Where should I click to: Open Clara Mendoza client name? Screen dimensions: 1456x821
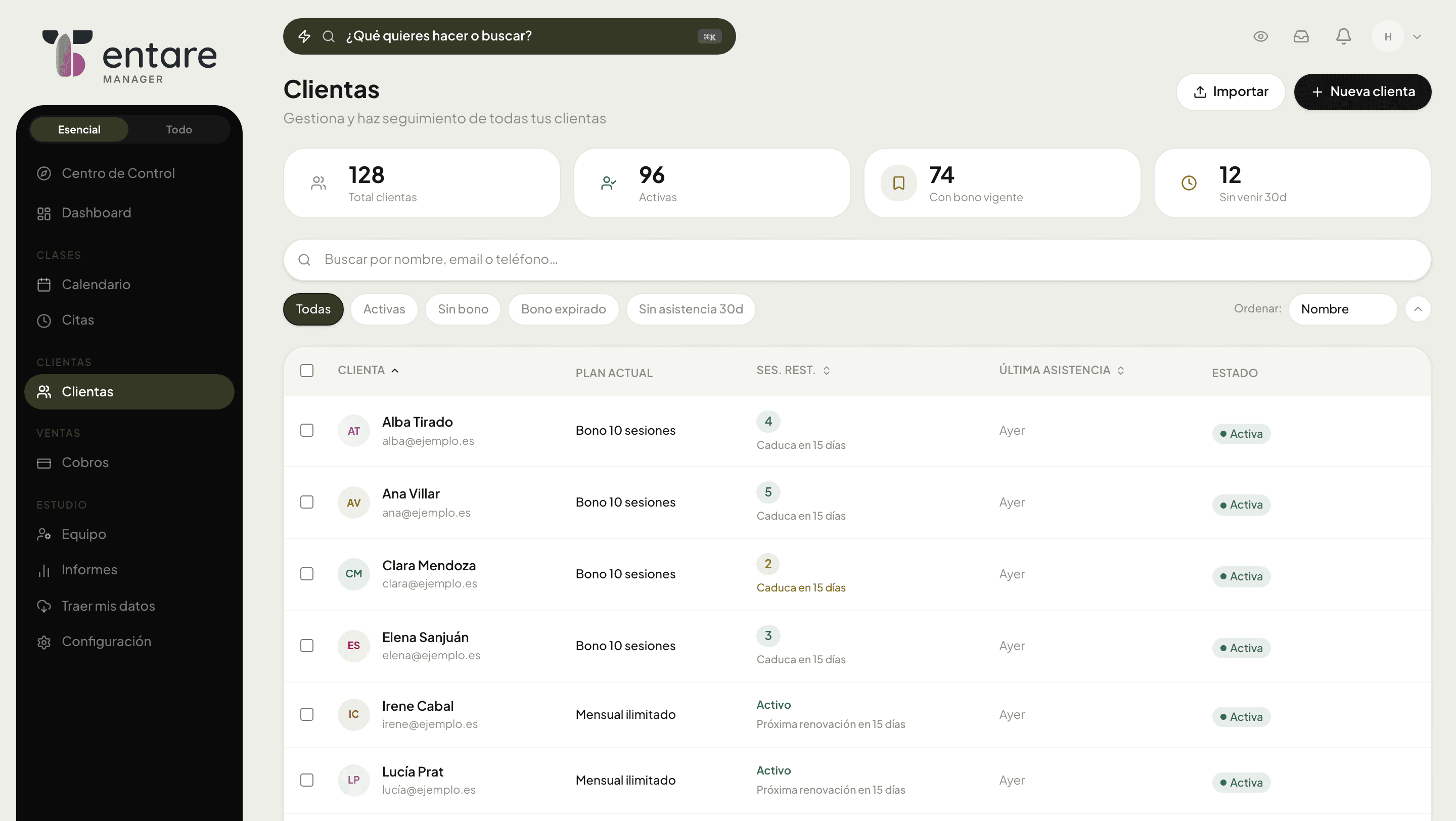(x=429, y=566)
